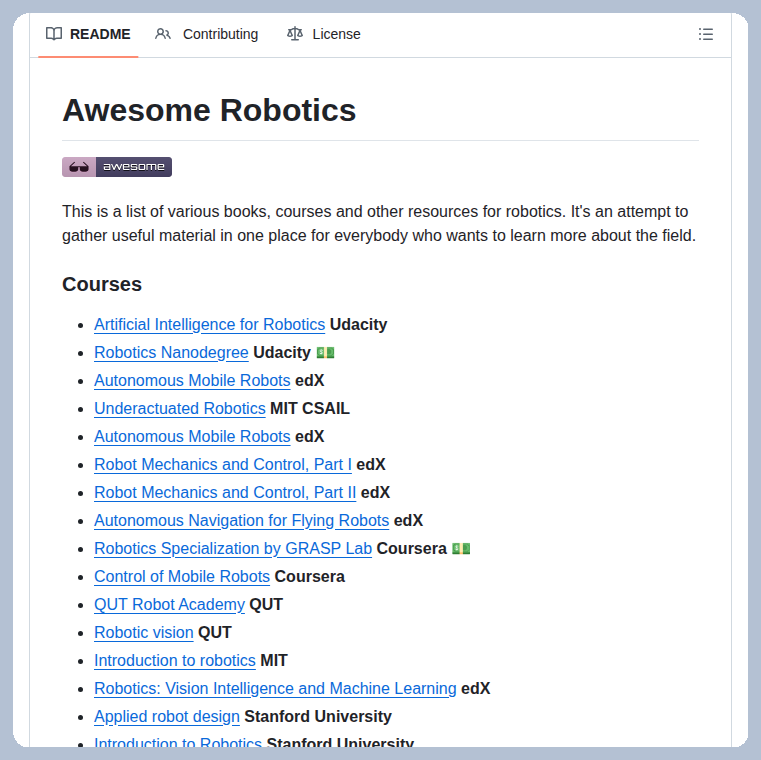Open the Contributing tab
The width and height of the screenshot is (761, 760).
click(x=207, y=34)
